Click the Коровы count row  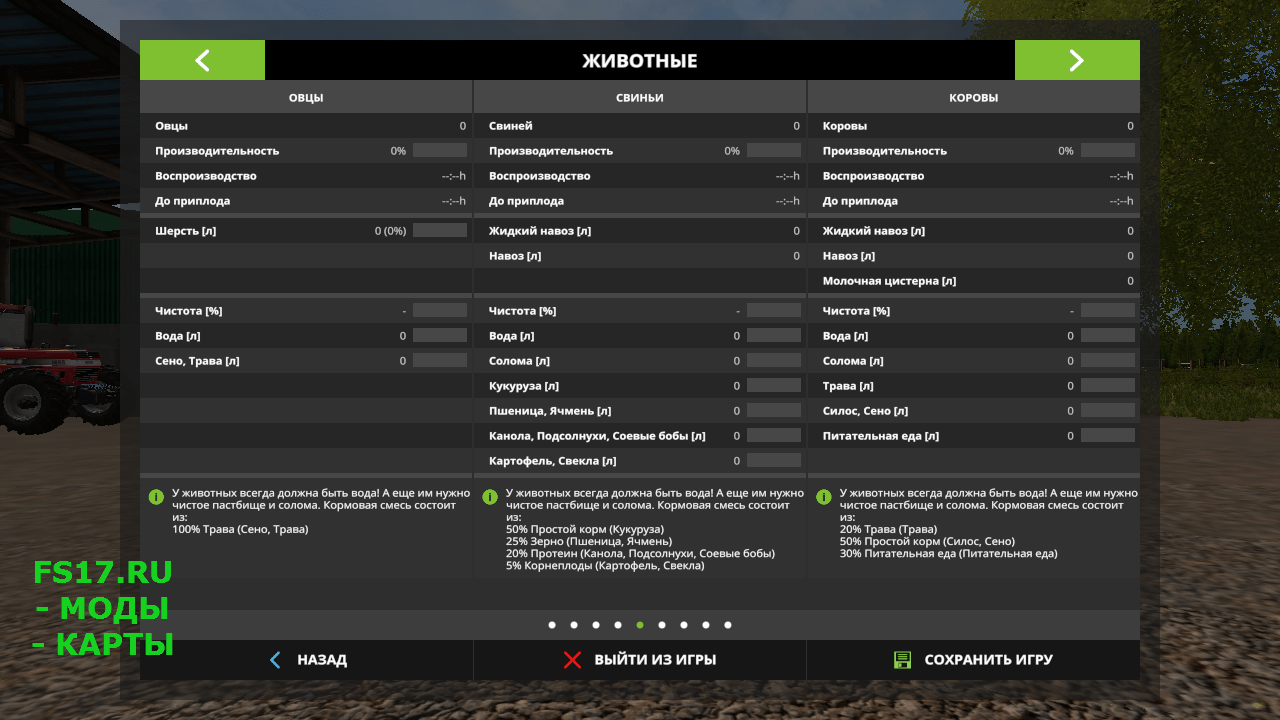tap(974, 126)
